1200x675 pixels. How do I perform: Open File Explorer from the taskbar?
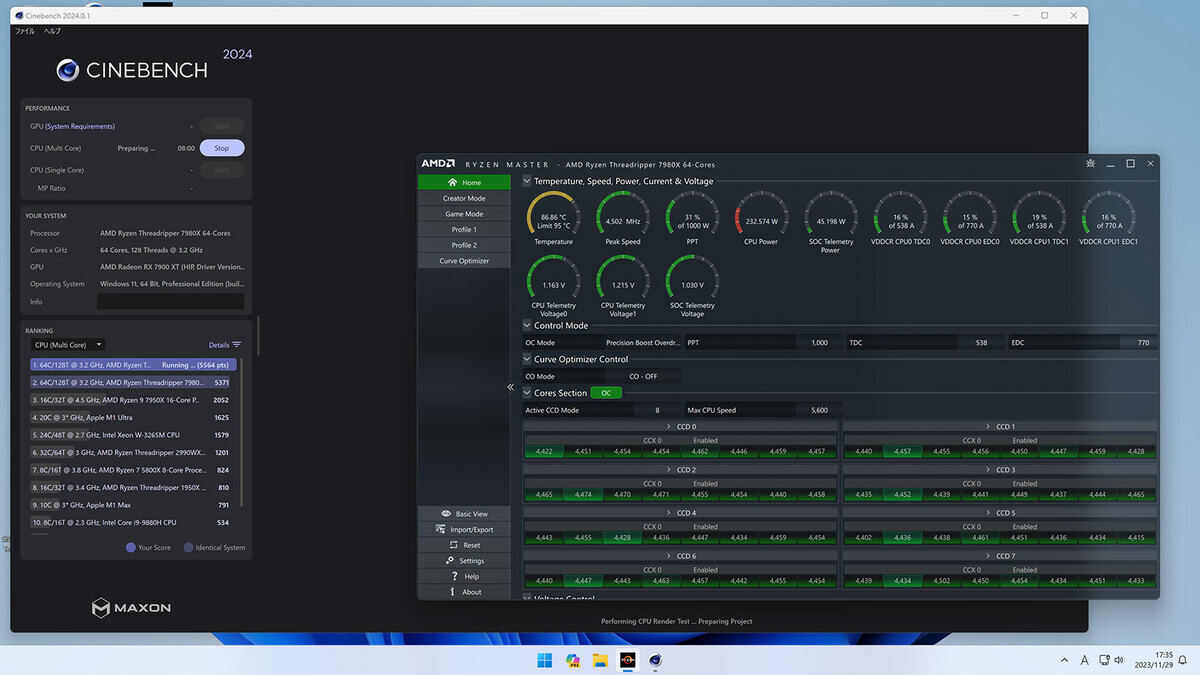coord(600,660)
